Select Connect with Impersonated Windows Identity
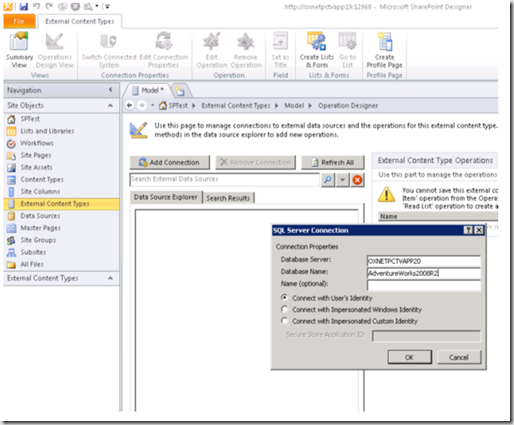Image resolution: width=514 pixels, height=425 pixels. pyautogui.click(x=284, y=309)
